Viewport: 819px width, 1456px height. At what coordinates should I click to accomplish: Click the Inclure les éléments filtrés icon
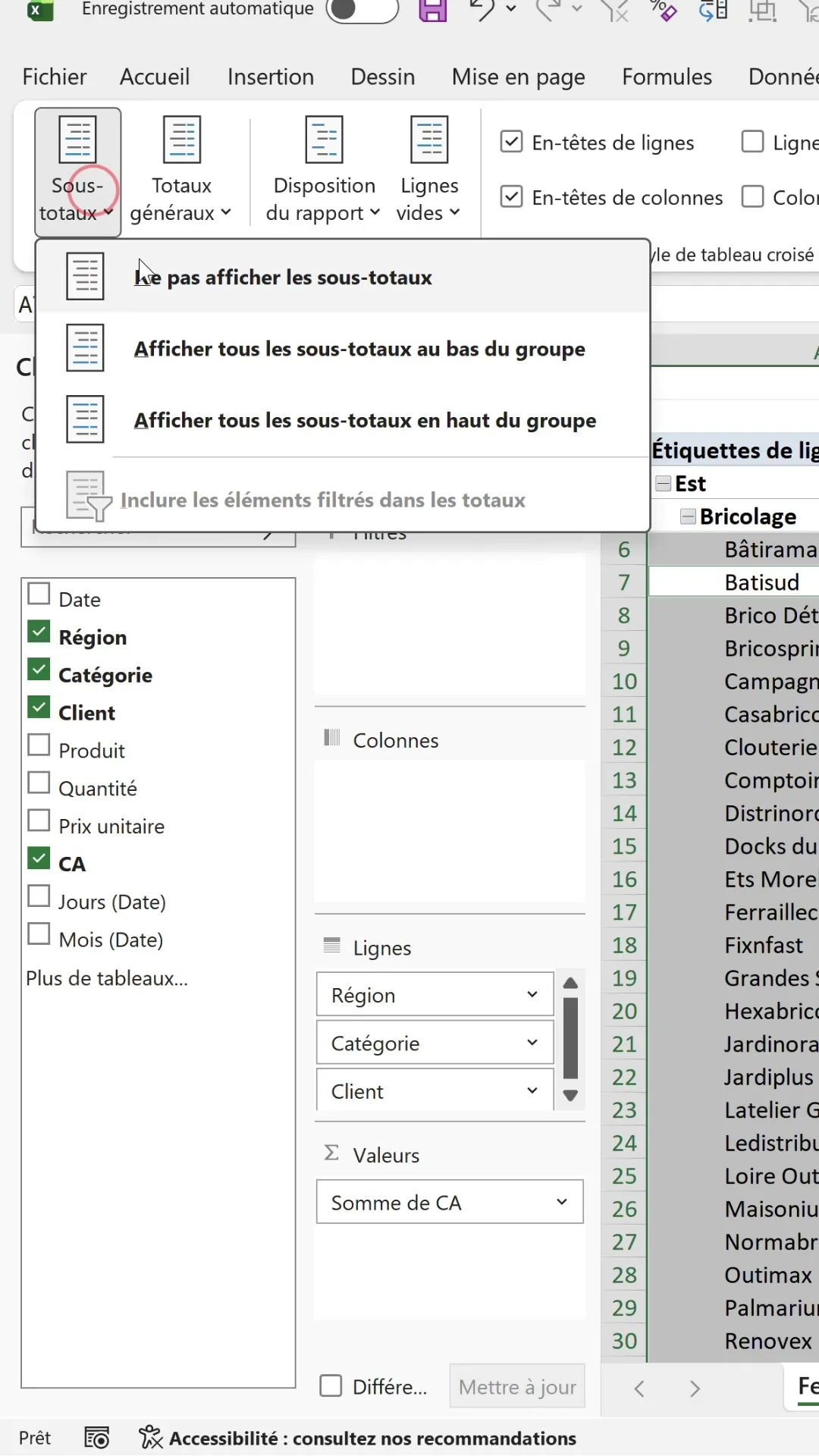[x=89, y=497]
